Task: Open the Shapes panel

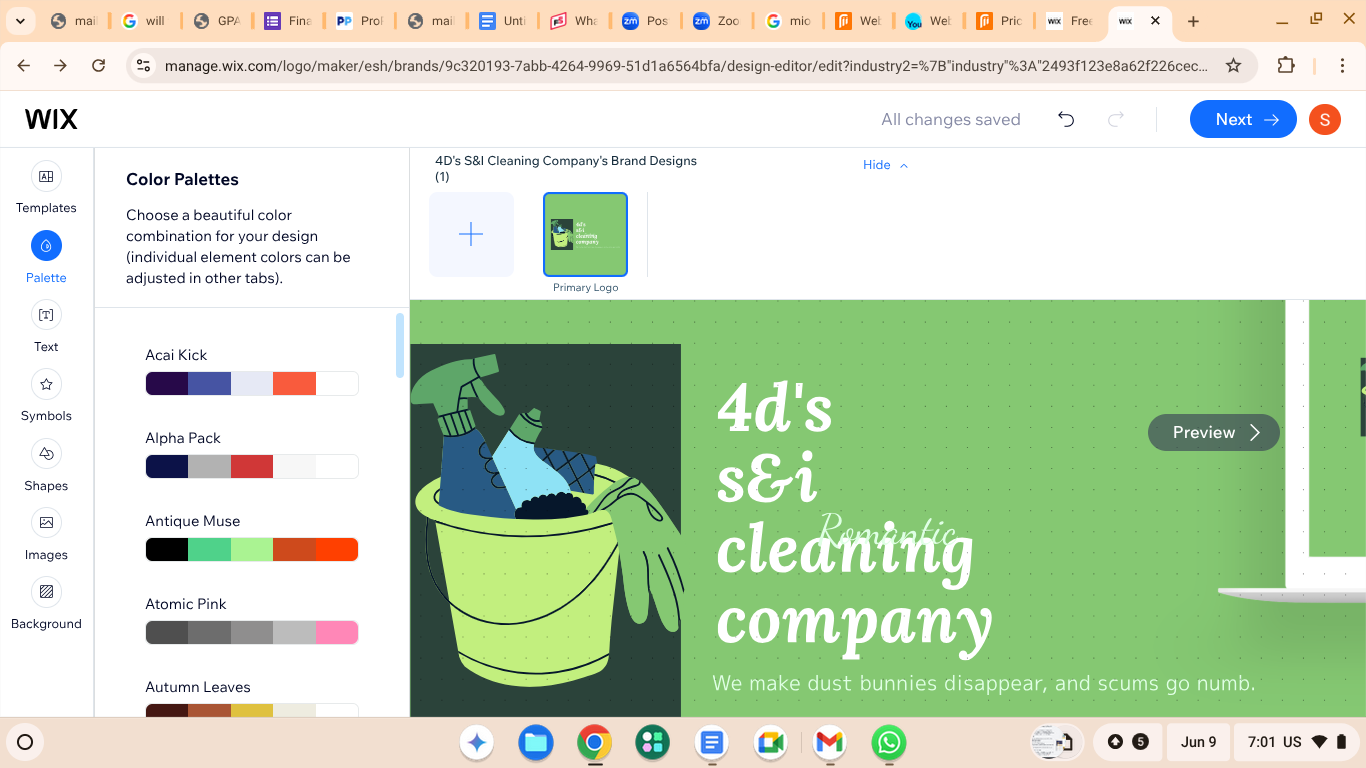Action: pos(46,455)
